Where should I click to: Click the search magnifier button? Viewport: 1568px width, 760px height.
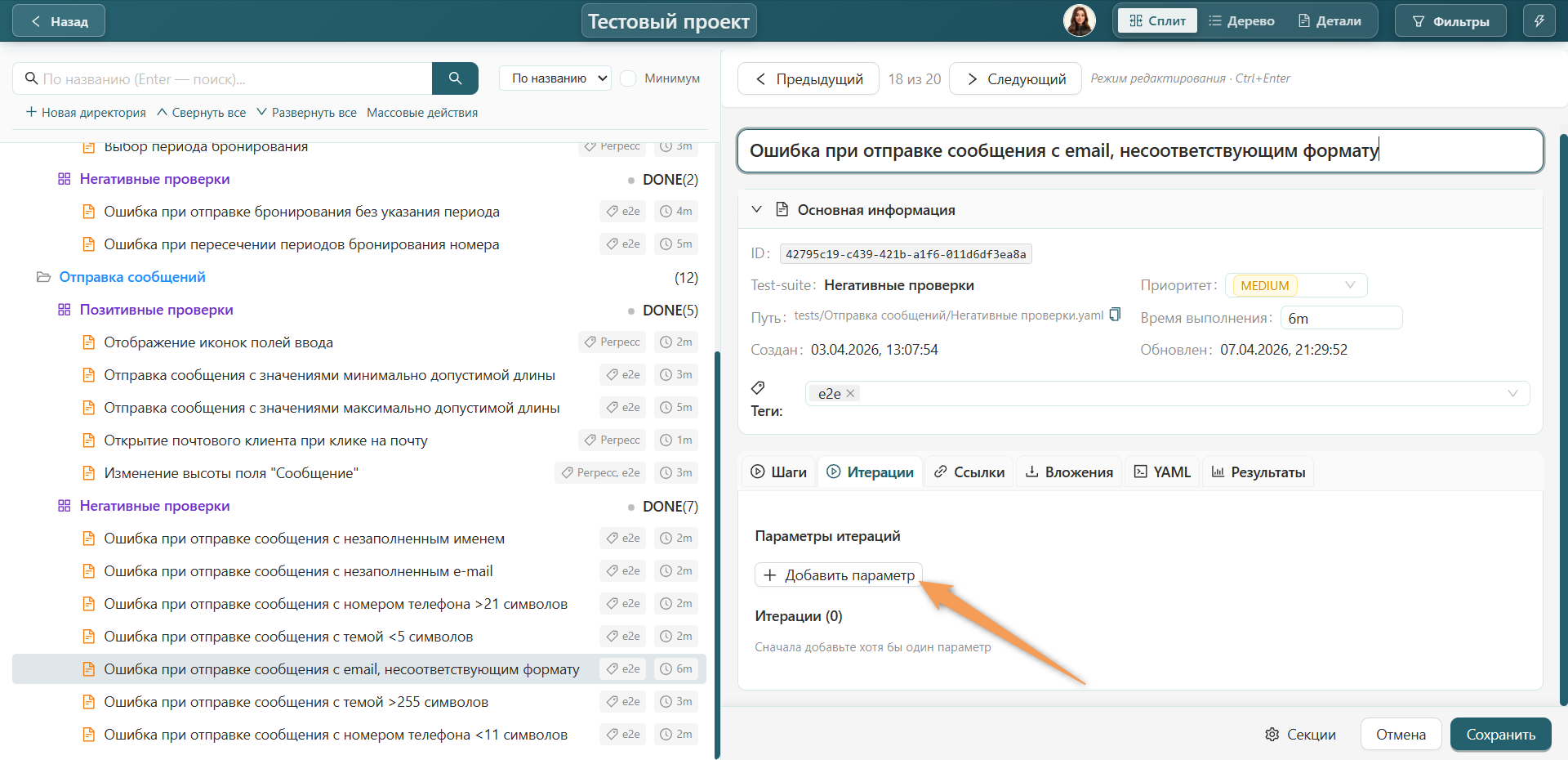tap(455, 78)
